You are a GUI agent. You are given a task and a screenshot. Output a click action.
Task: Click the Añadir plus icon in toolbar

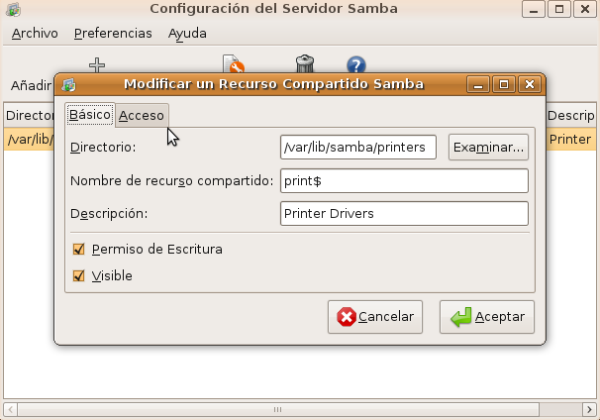pos(97,65)
